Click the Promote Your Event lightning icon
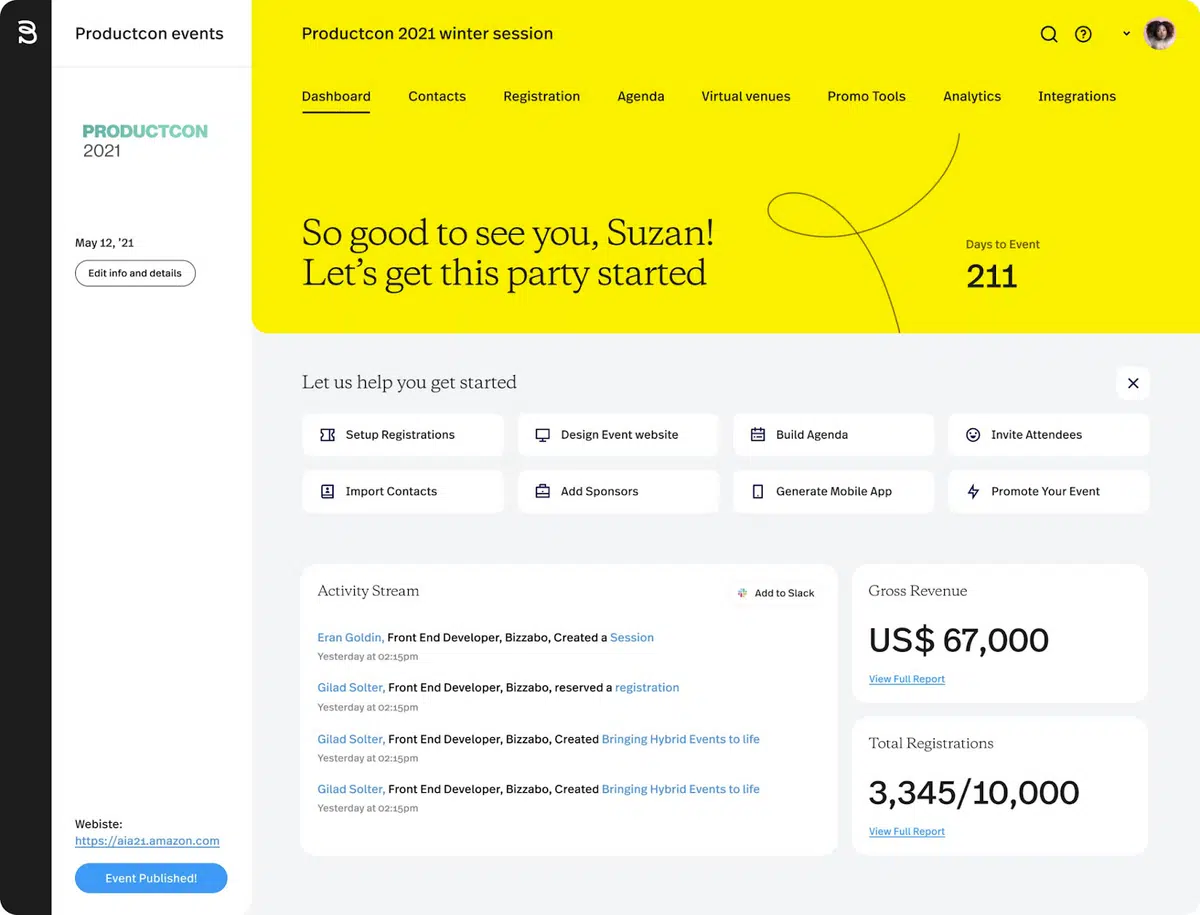The height and width of the screenshot is (915, 1200). (x=973, y=492)
